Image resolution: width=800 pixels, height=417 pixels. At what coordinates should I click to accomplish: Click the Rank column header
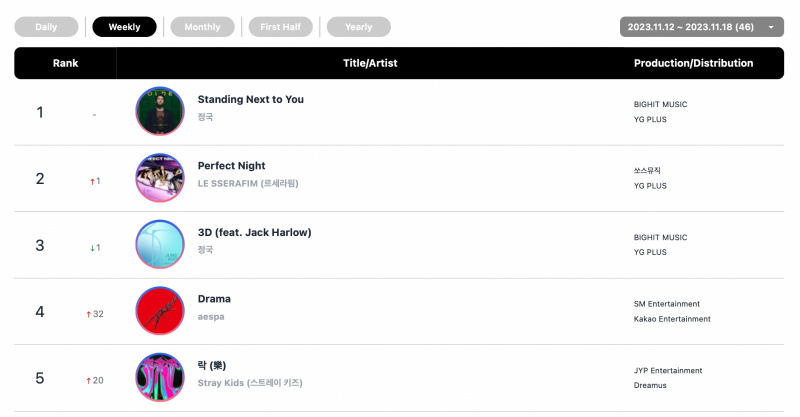[65, 63]
